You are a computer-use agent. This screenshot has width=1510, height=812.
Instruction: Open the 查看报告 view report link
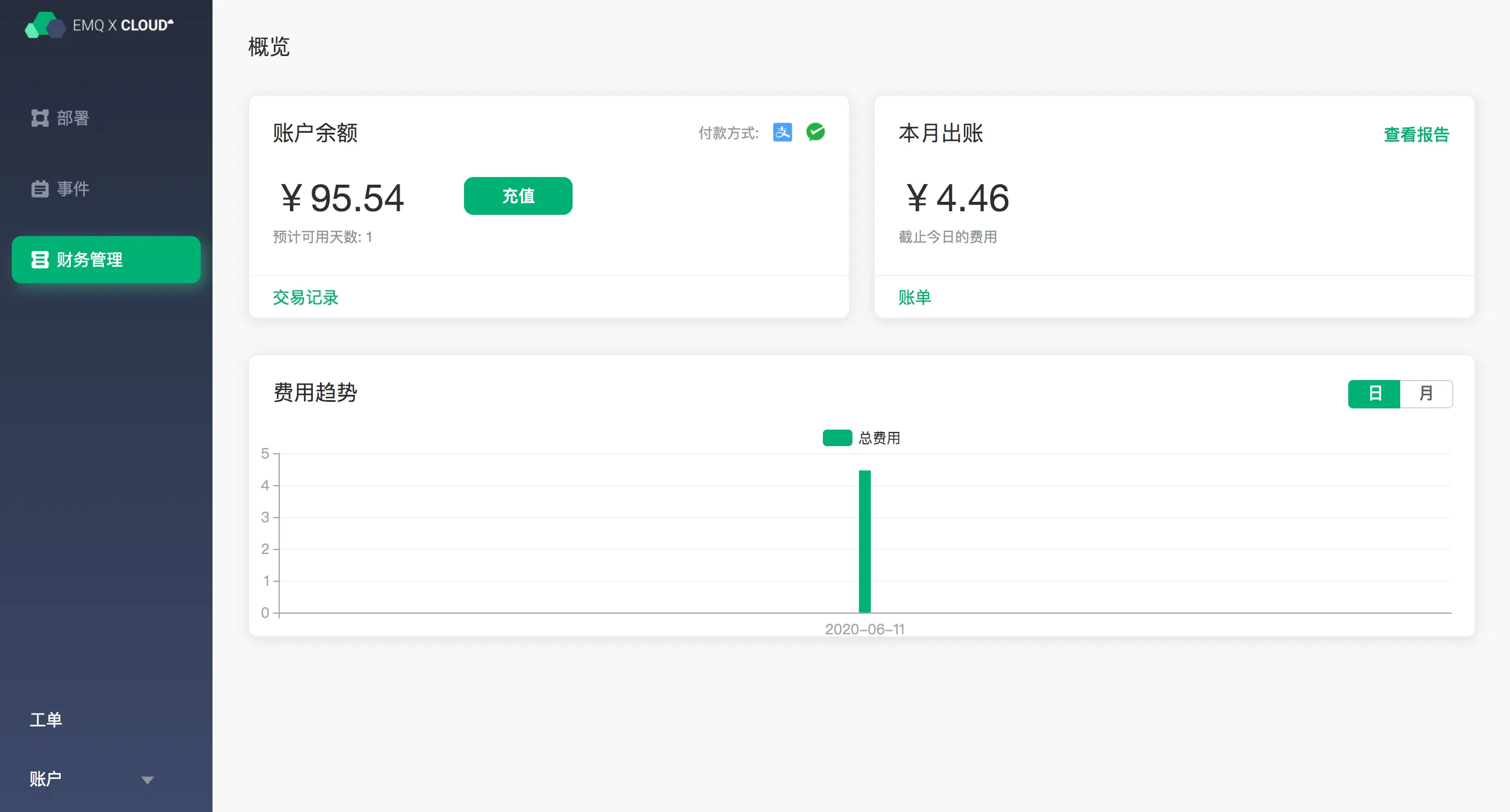pos(1416,135)
